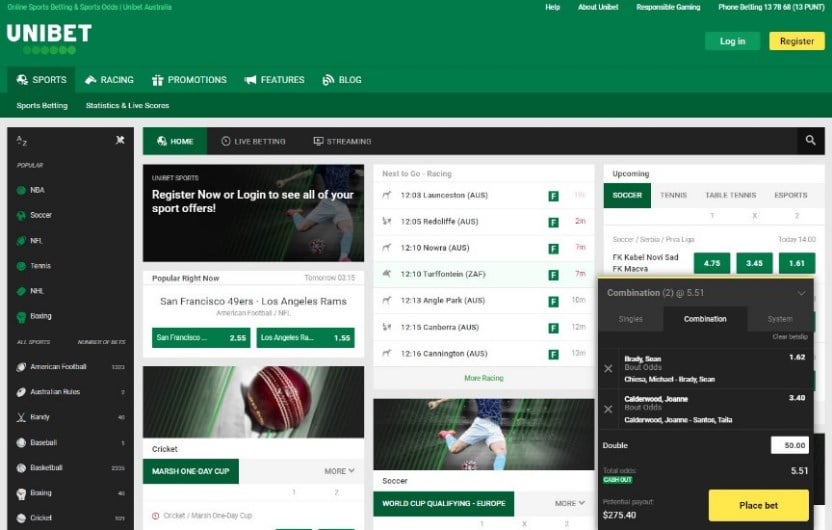Click the F fixed-odds icon for Launceston

click(553, 196)
